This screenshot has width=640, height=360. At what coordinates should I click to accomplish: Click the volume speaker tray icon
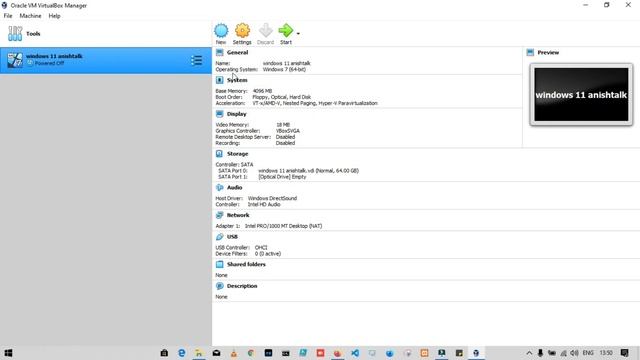tap(574, 353)
